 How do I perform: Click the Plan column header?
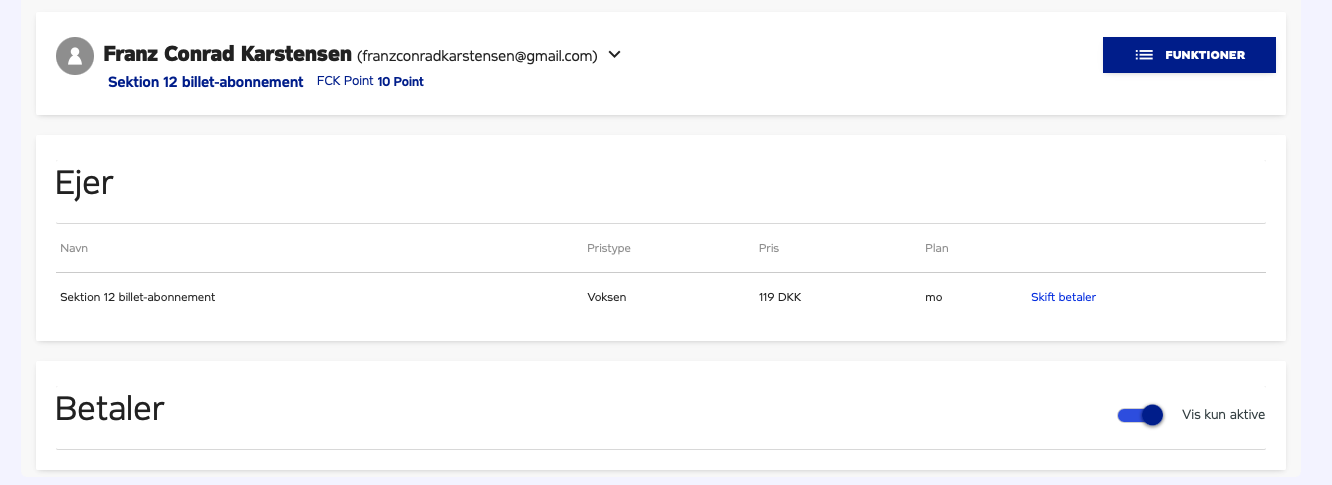tap(937, 248)
